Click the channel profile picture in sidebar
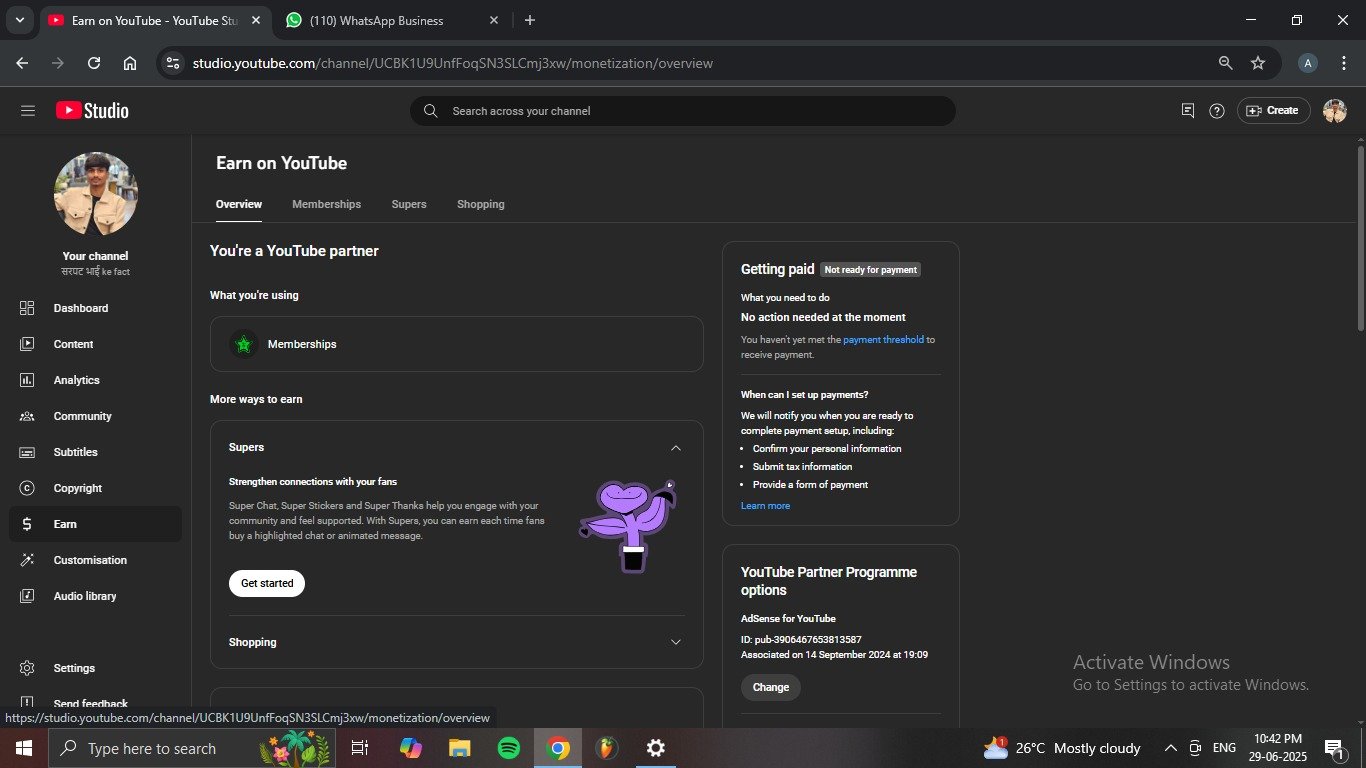1366x768 pixels. click(x=96, y=194)
